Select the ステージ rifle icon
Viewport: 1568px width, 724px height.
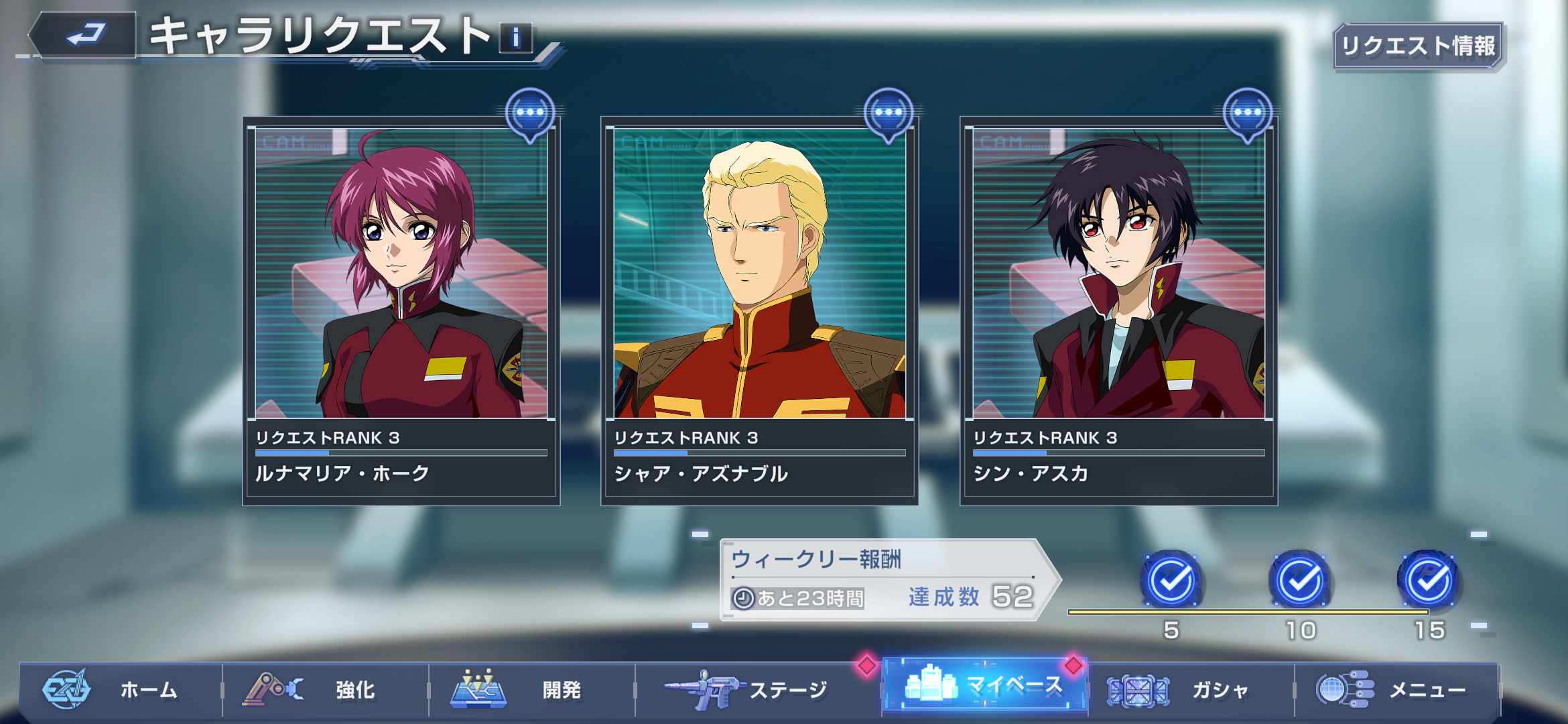coord(704,689)
